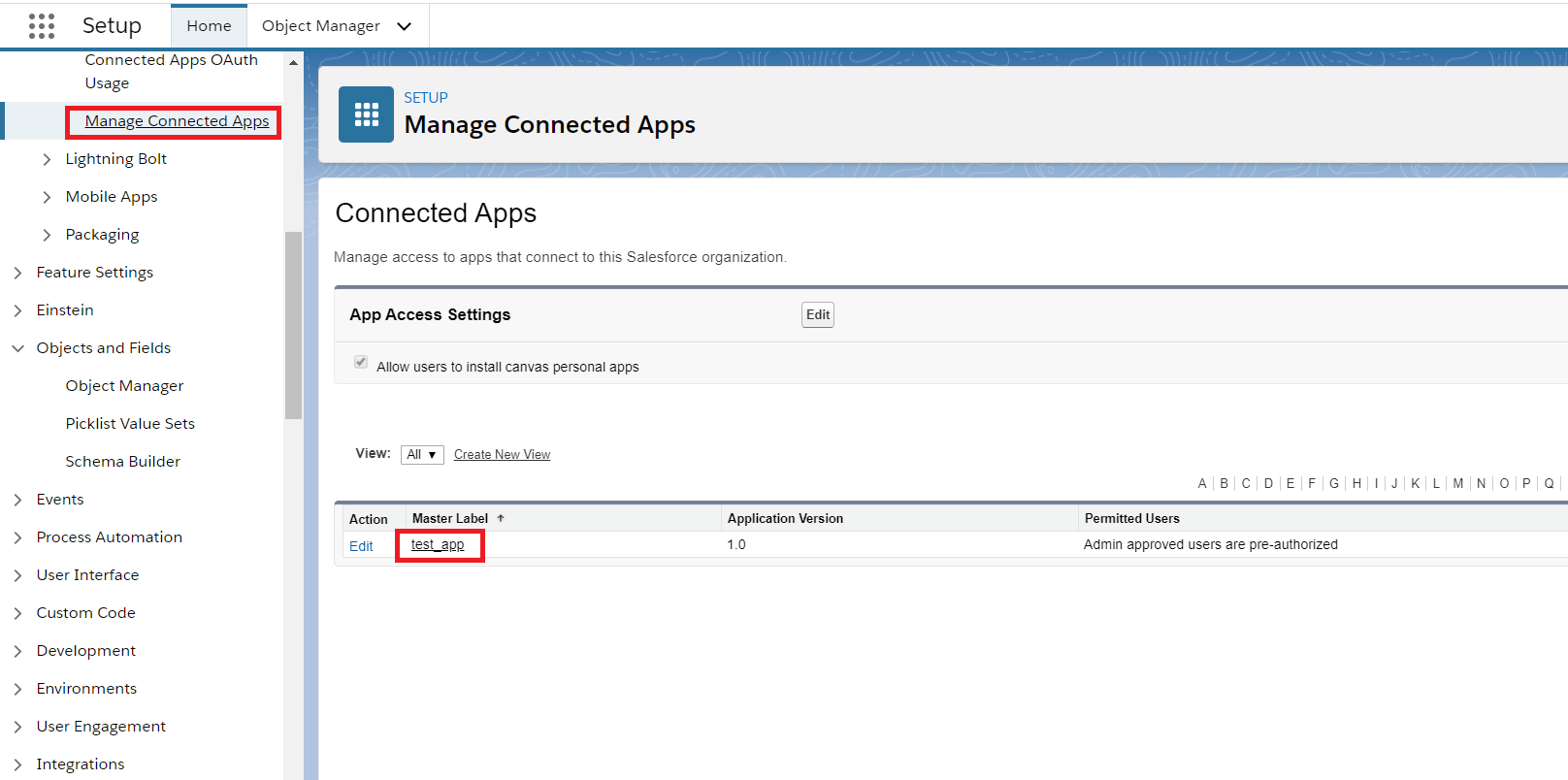
Task: Switch to the Home tab
Action: click(209, 26)
